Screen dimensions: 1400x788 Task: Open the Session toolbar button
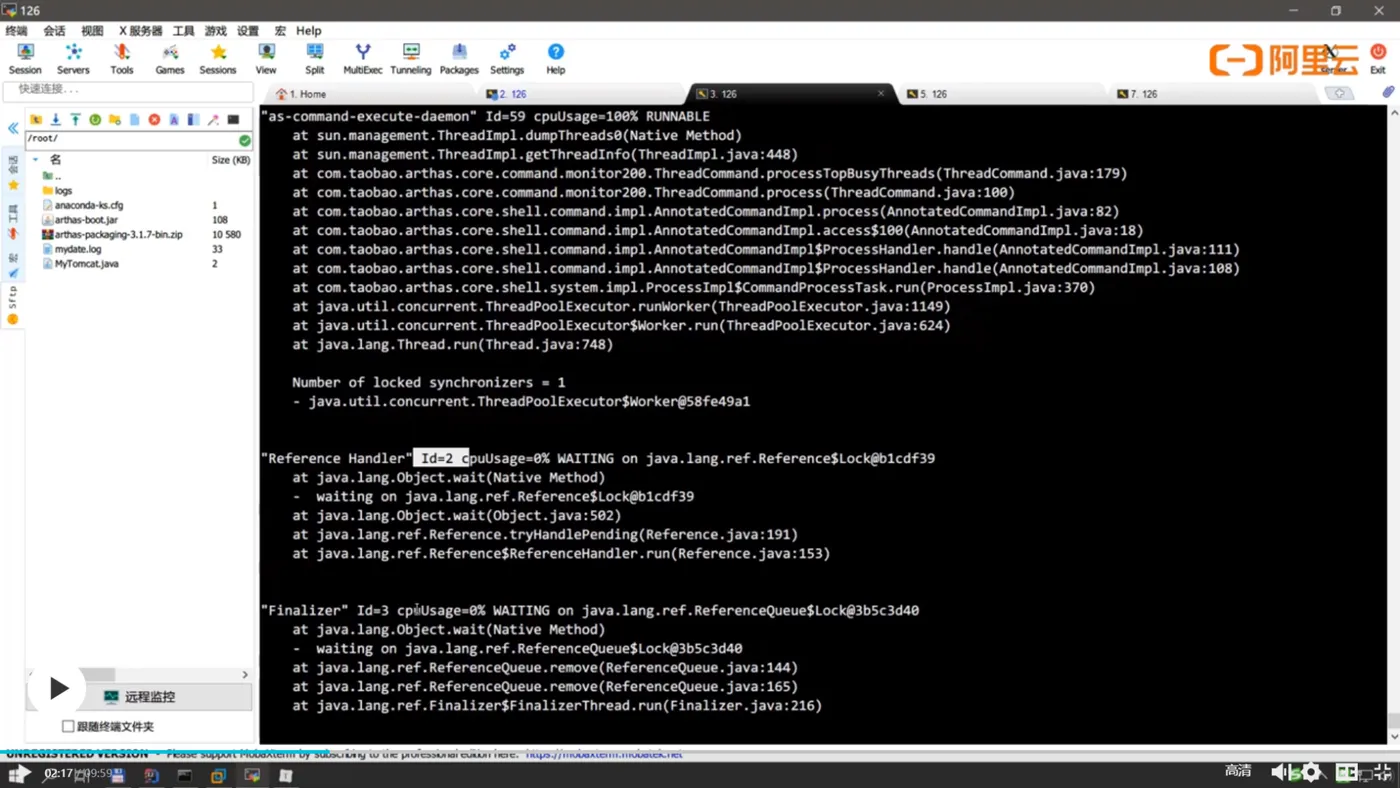point(25,59)
